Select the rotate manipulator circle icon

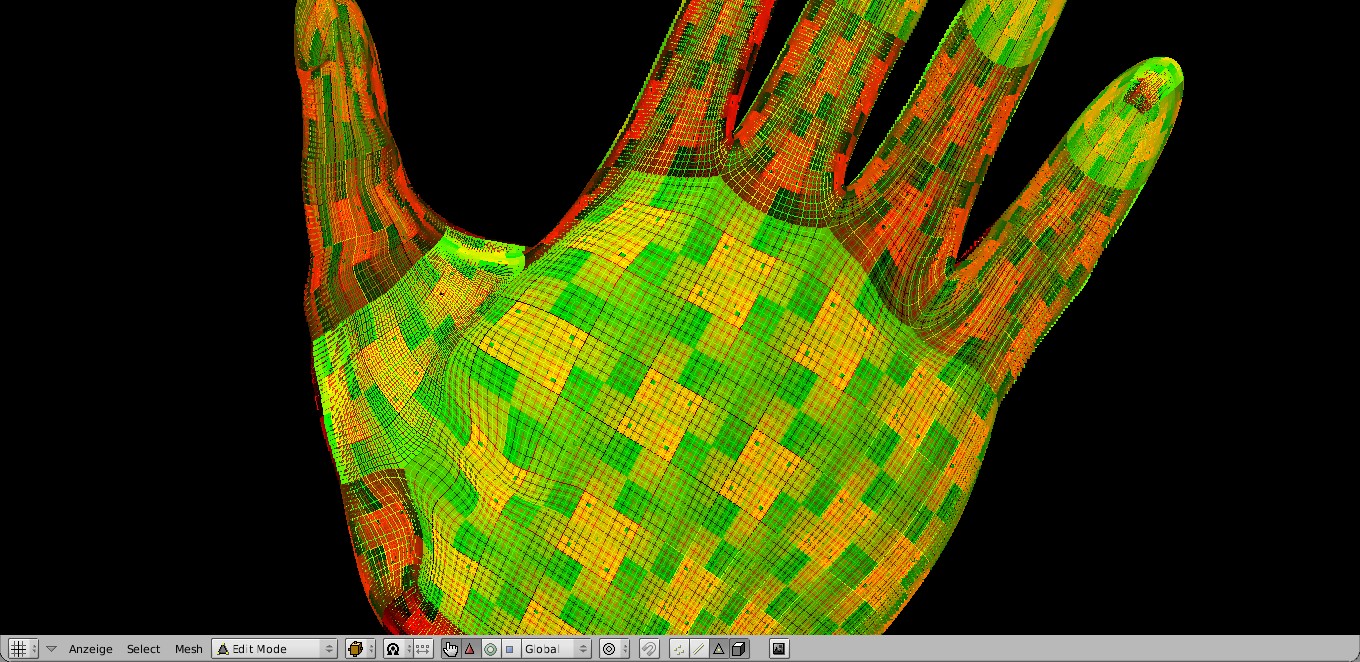[x=490, y=649]
